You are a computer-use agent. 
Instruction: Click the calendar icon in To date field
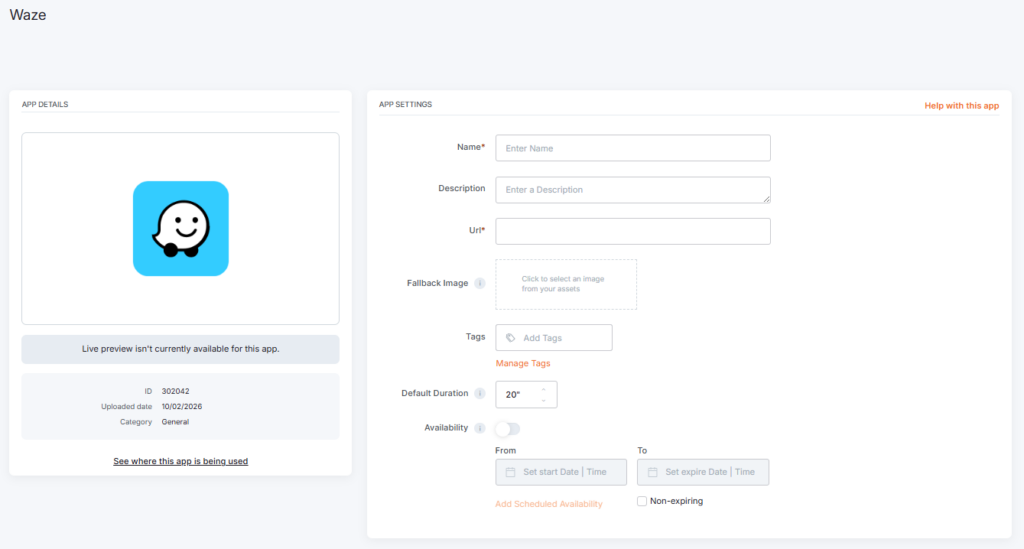click(x=652, y=472)
